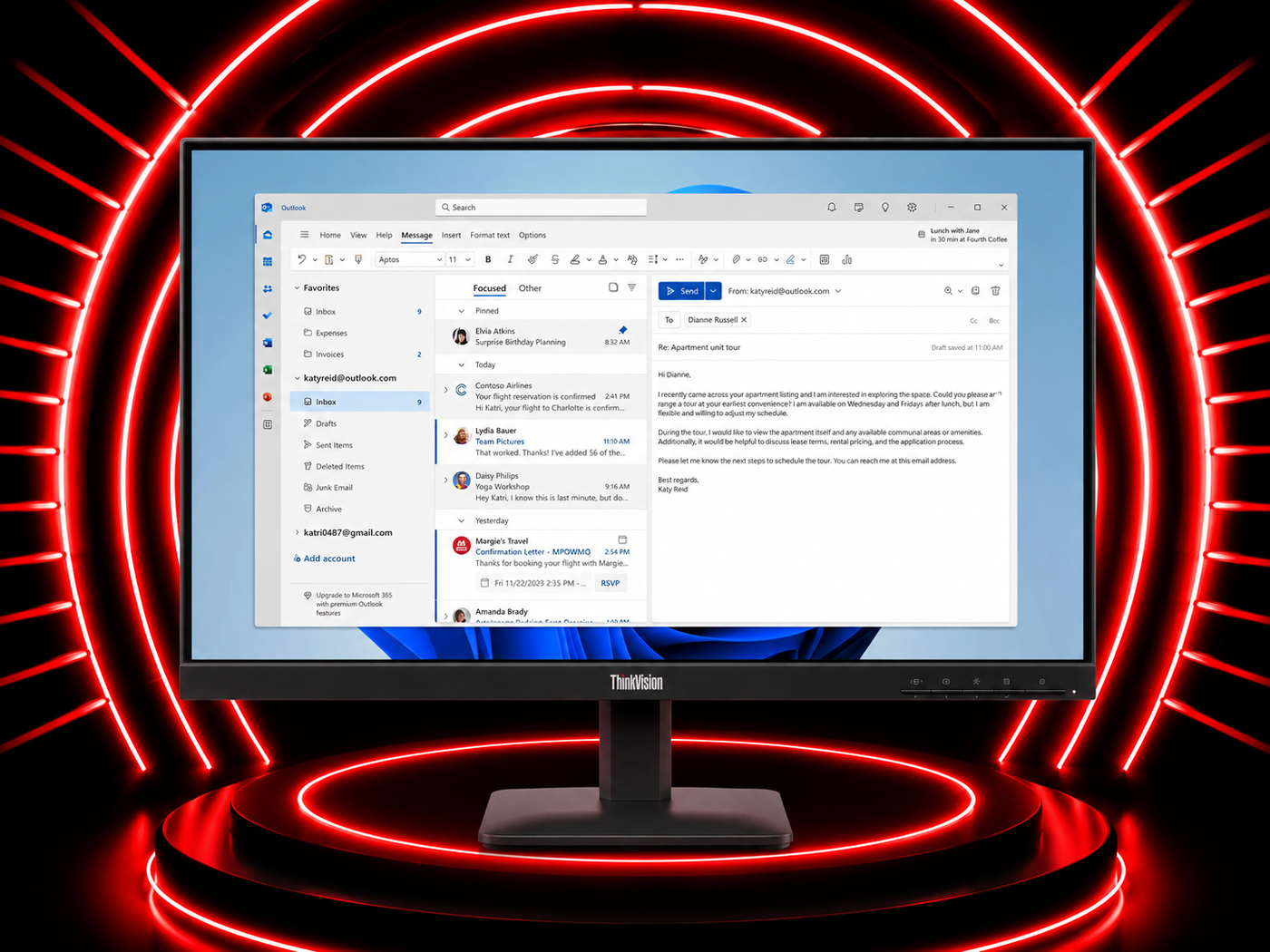The width and height of the screenshot is (1270, 952).
Task: Toggle the pin on Elvia Atkins message
Action: (x=623, y=330)
